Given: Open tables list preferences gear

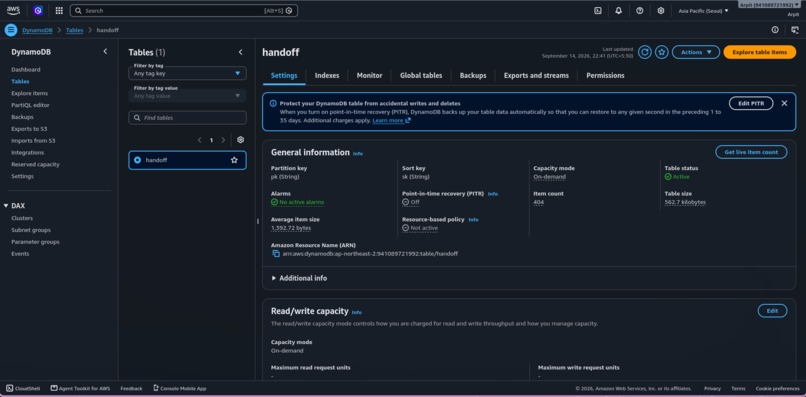Looking at the screenshot, I should 240,140.
